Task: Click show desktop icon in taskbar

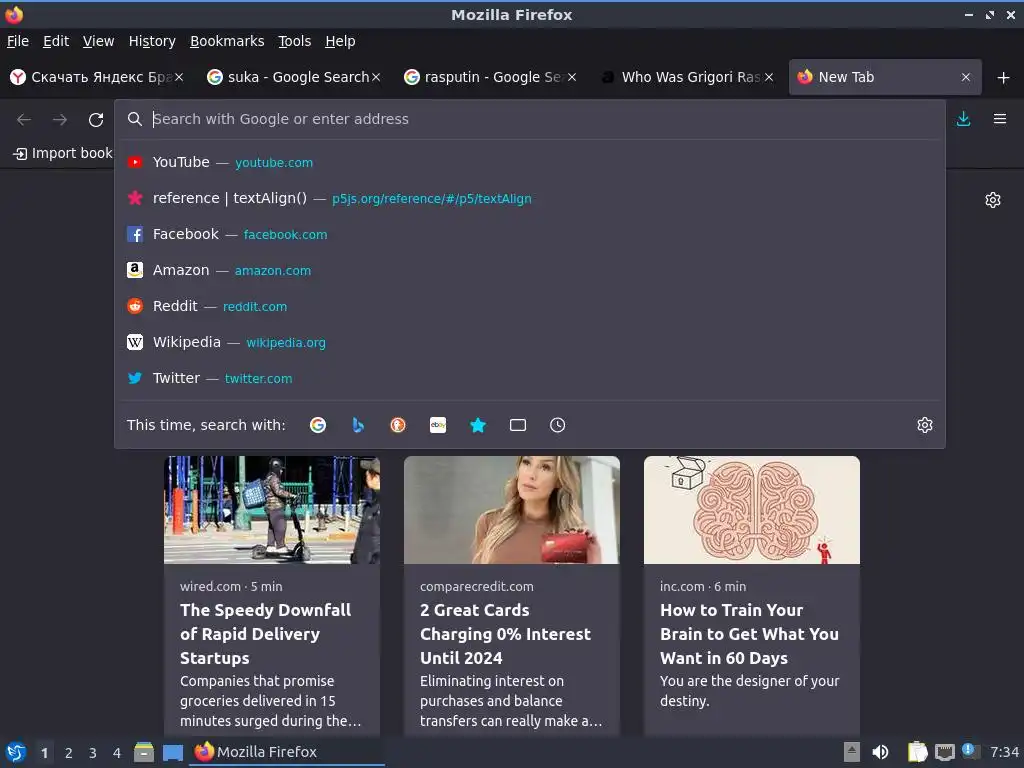Action: pyautogui.click(x=173, y=753)
